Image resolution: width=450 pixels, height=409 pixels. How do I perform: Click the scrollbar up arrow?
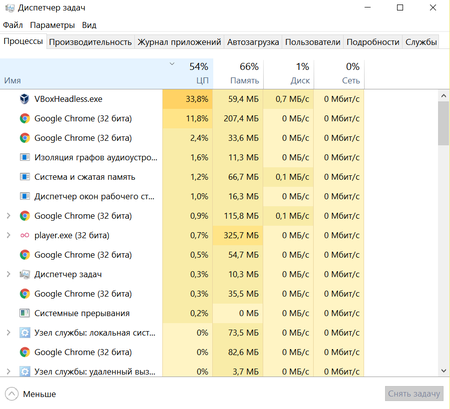click(443, 96)
